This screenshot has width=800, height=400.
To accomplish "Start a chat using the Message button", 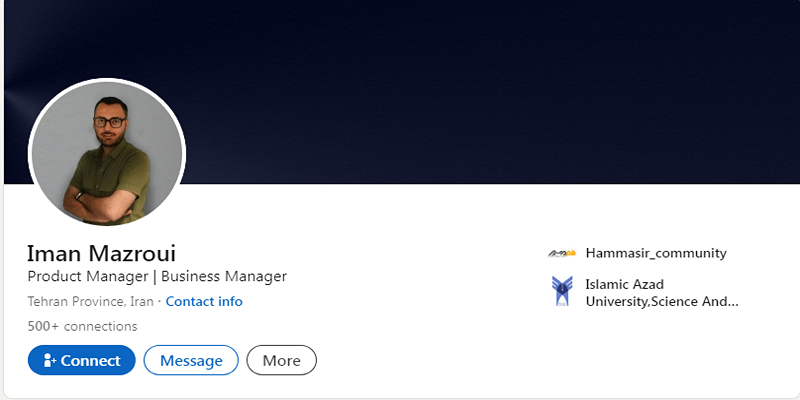I will 191,360.
